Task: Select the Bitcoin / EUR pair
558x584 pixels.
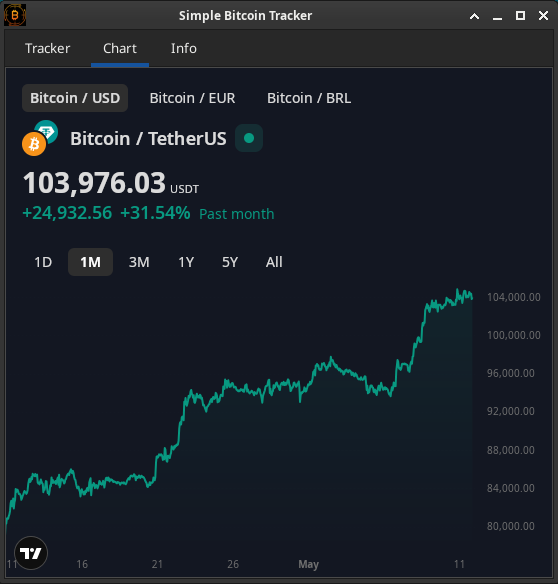Action: tap(192, 98)
